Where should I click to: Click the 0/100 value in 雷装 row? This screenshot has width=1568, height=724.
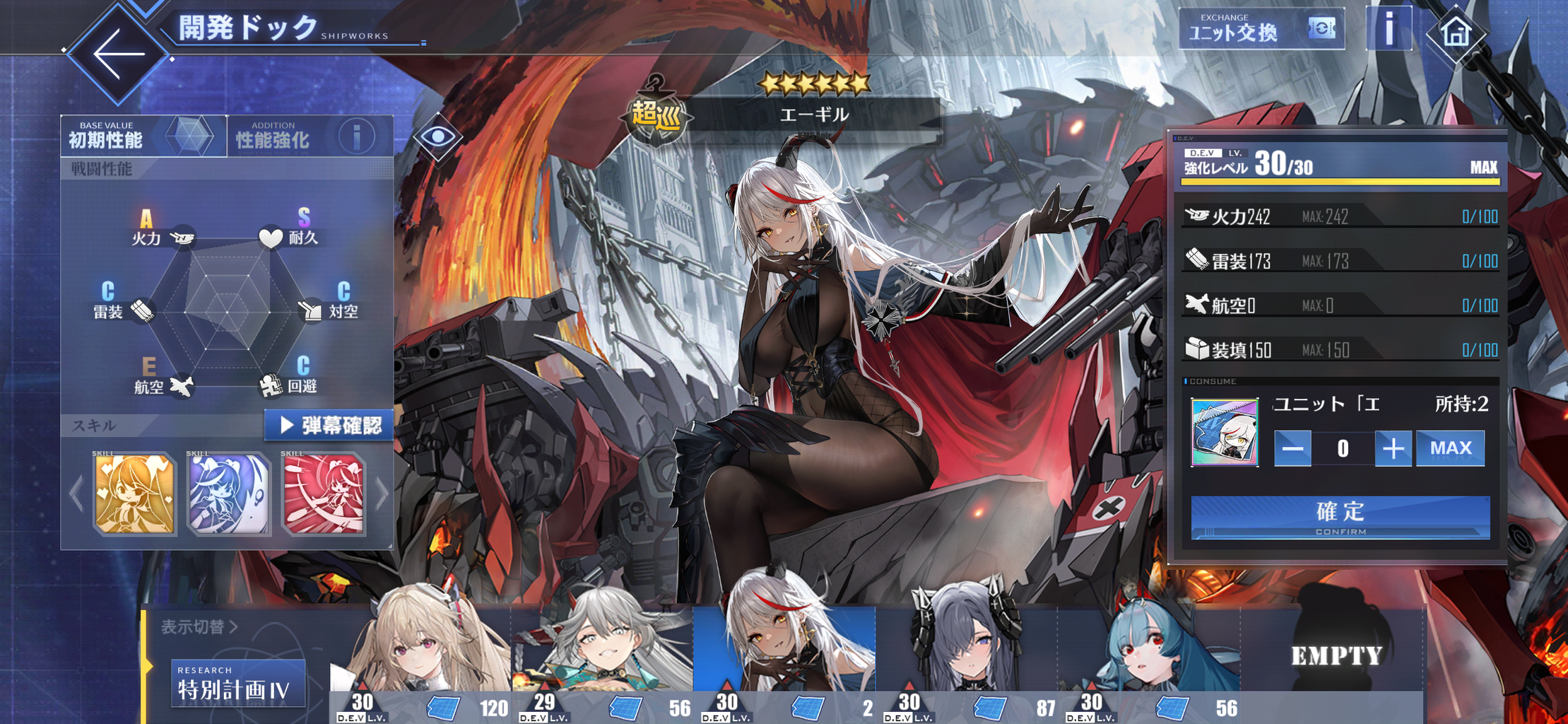pyautogui.click(x=1480, y=261)
